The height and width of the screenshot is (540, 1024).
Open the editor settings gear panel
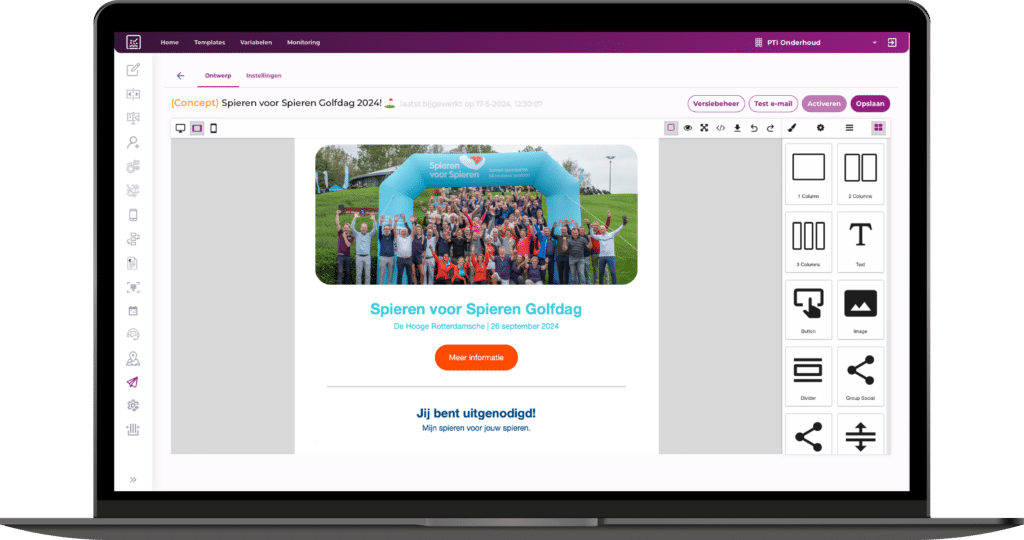821,128
